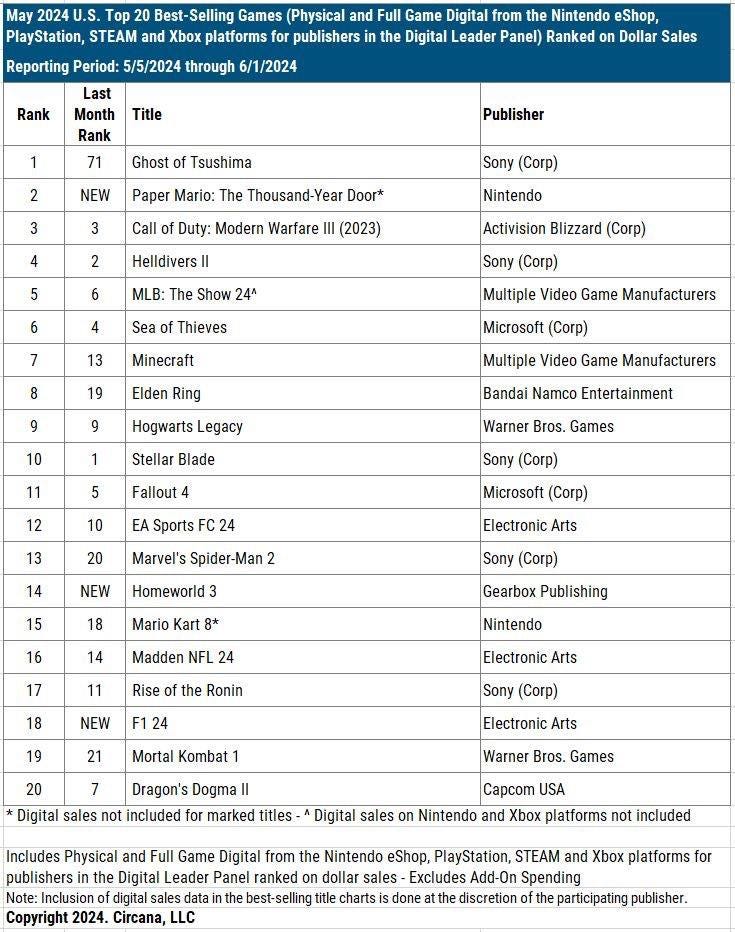The image size is (735, 932).
Task: Click the Last Month Rank header
Action: [x=94, y=114]
